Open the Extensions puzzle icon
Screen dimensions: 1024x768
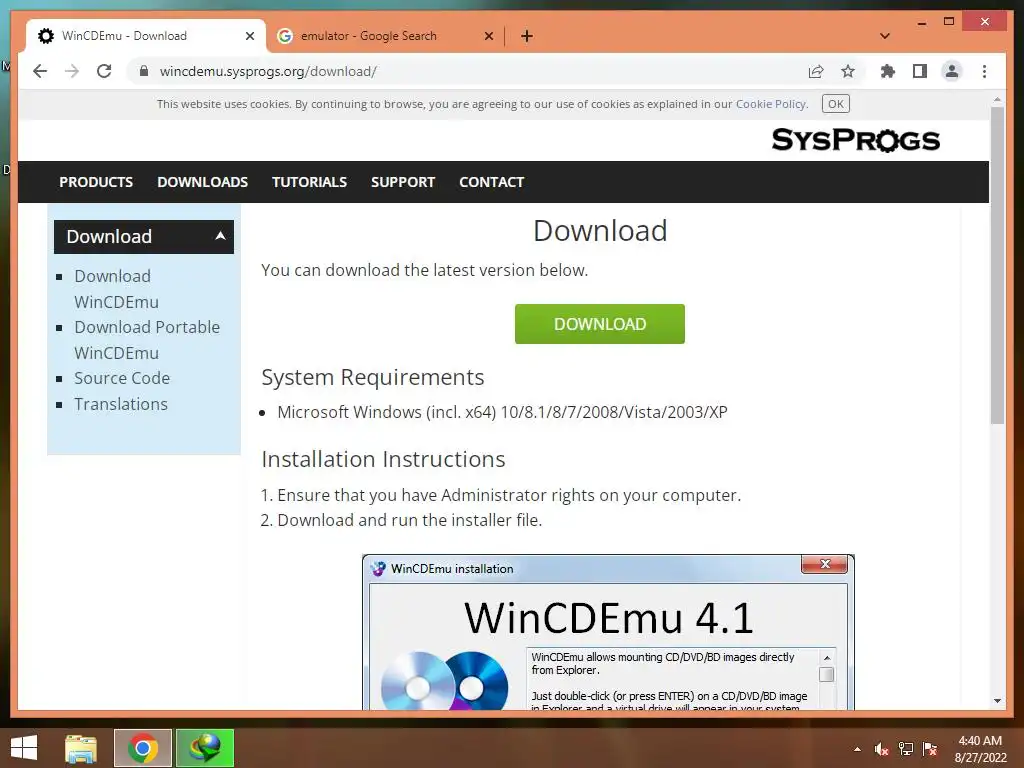pyautogui.click(x=888, y=71)
